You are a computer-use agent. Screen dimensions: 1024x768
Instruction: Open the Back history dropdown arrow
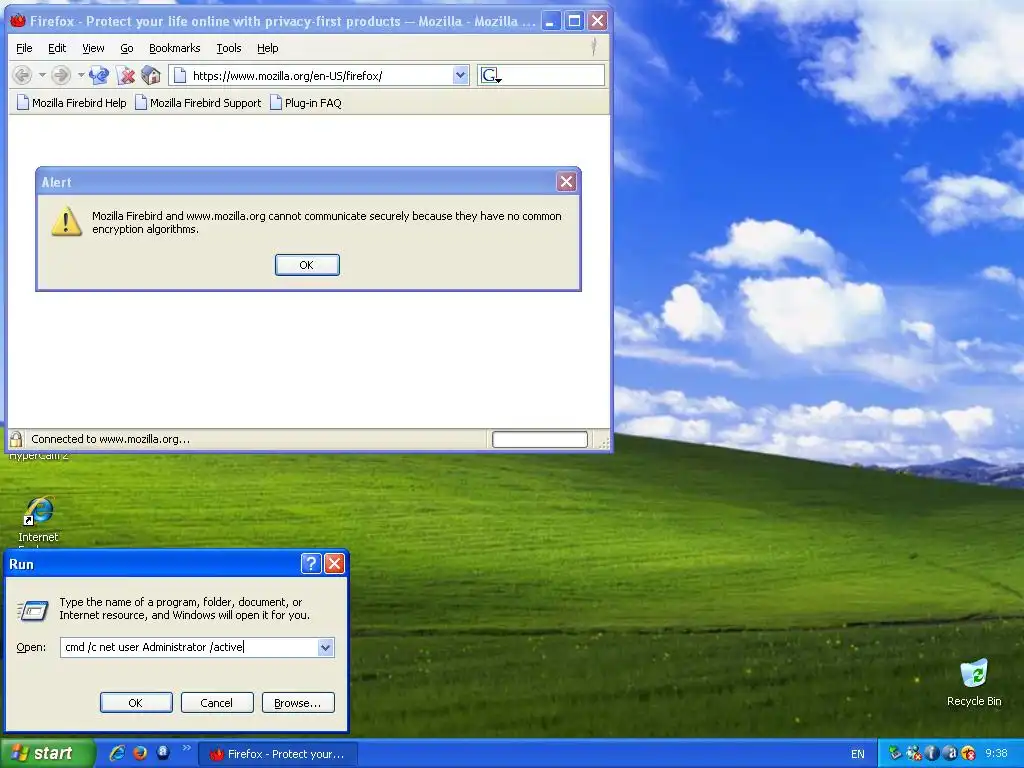(42, 76)
